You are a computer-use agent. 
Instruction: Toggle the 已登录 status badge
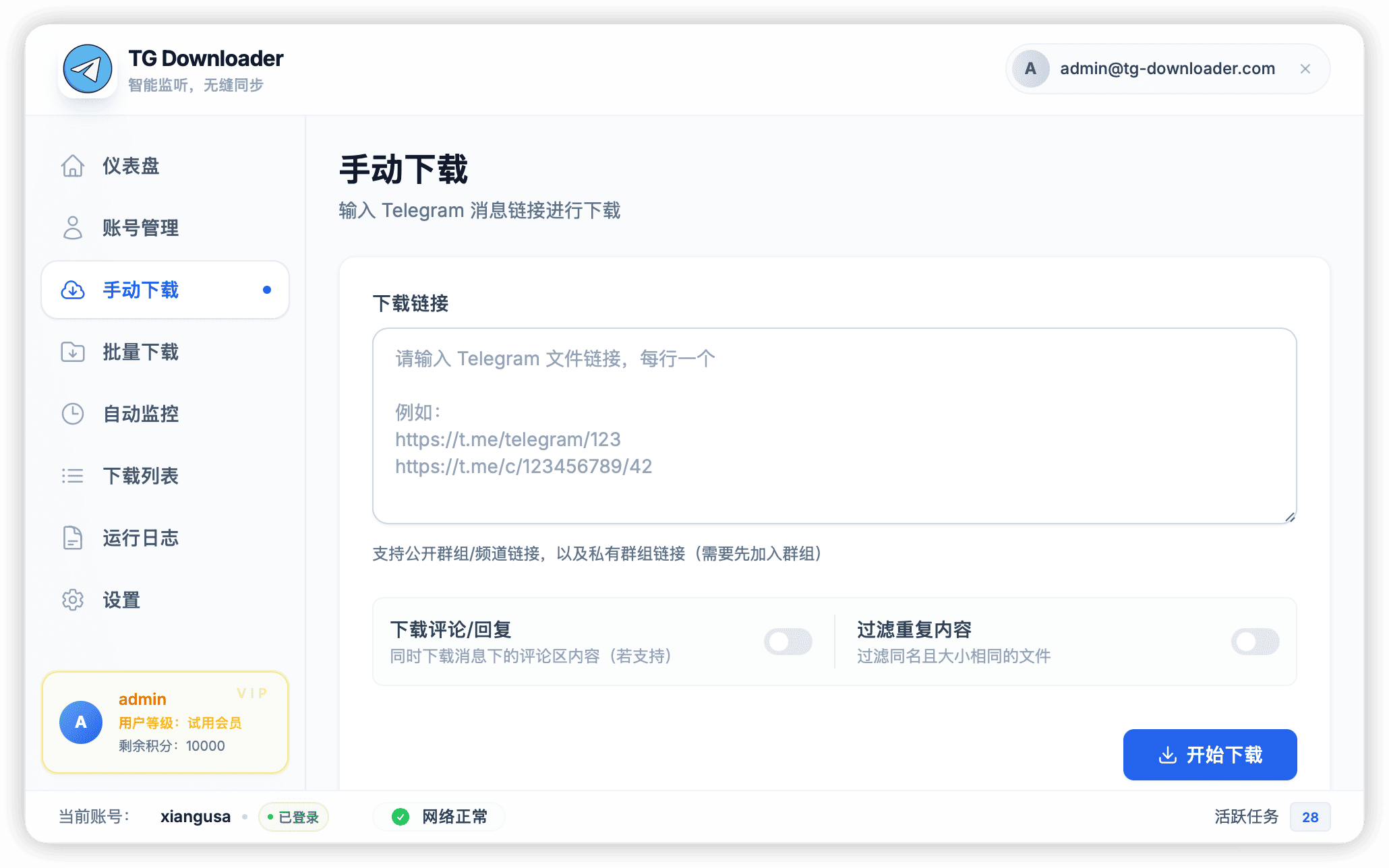293,817
